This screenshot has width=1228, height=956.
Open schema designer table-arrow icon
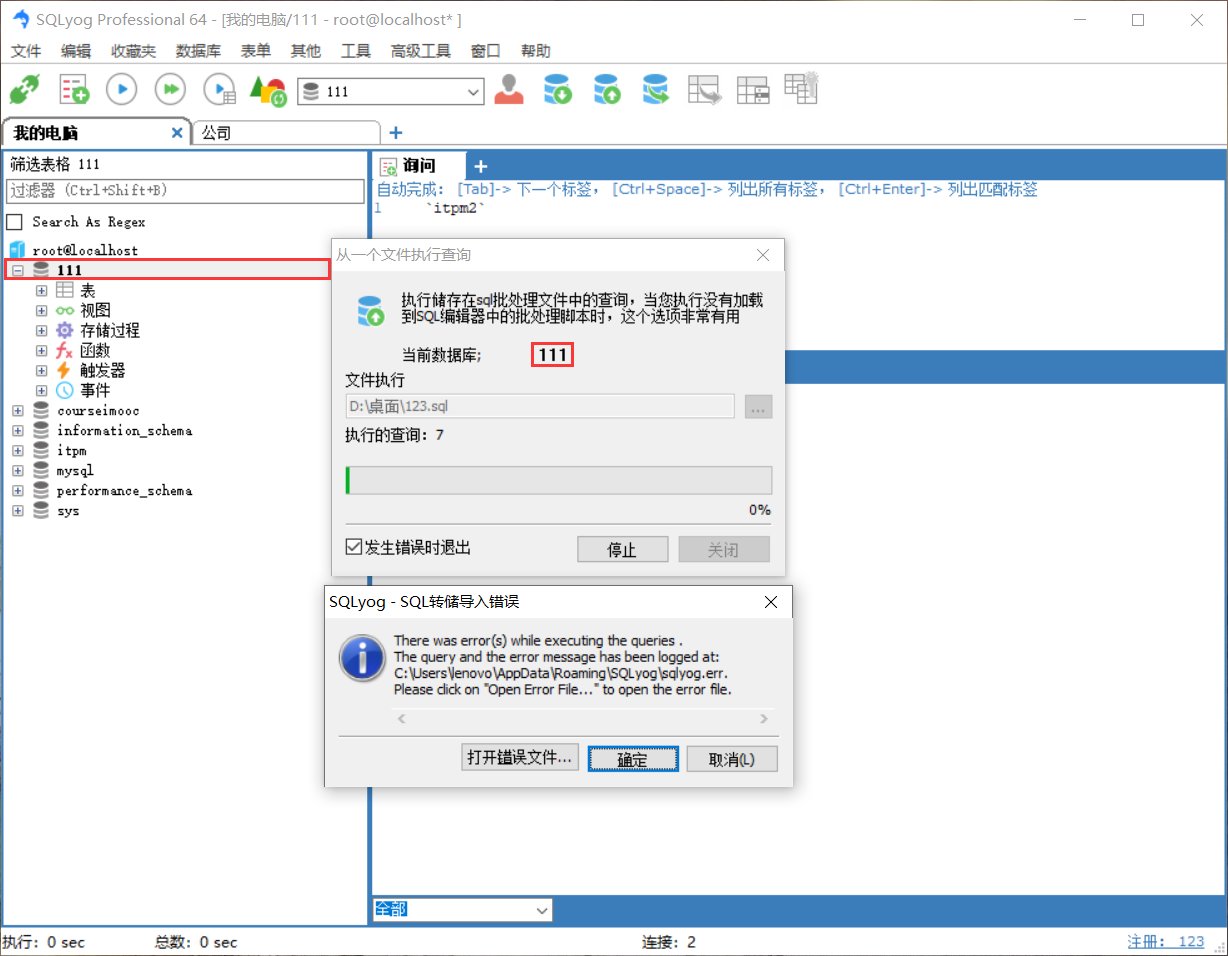705,89
